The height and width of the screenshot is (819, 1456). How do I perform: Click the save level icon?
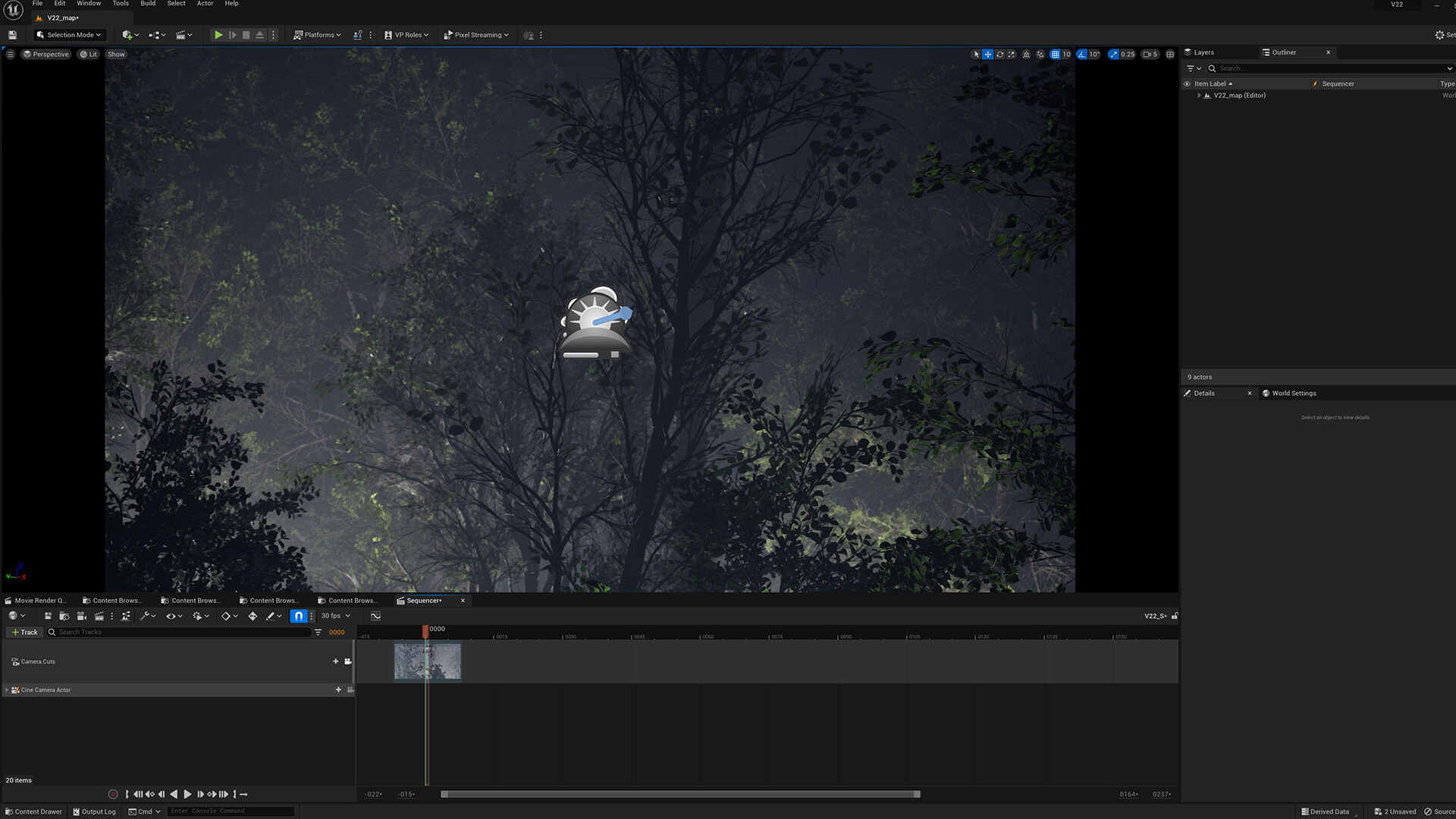coord(12,35)
